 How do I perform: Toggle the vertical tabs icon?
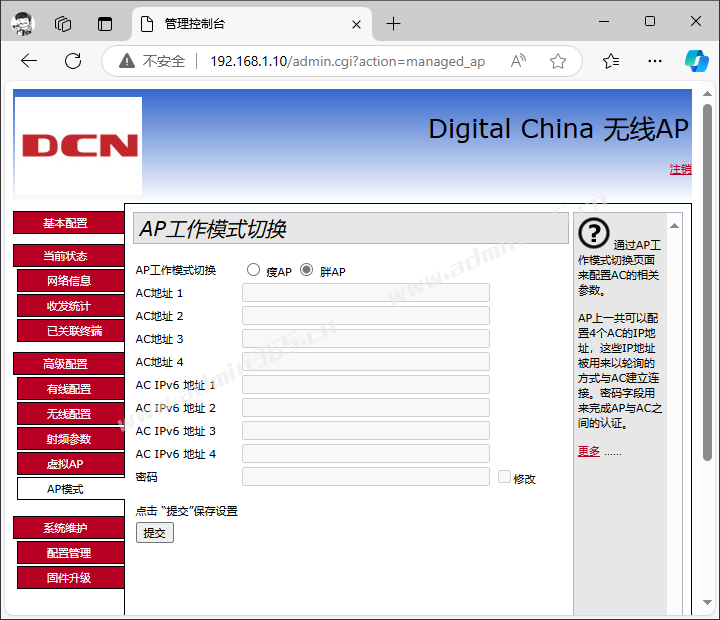pos(105,23)
